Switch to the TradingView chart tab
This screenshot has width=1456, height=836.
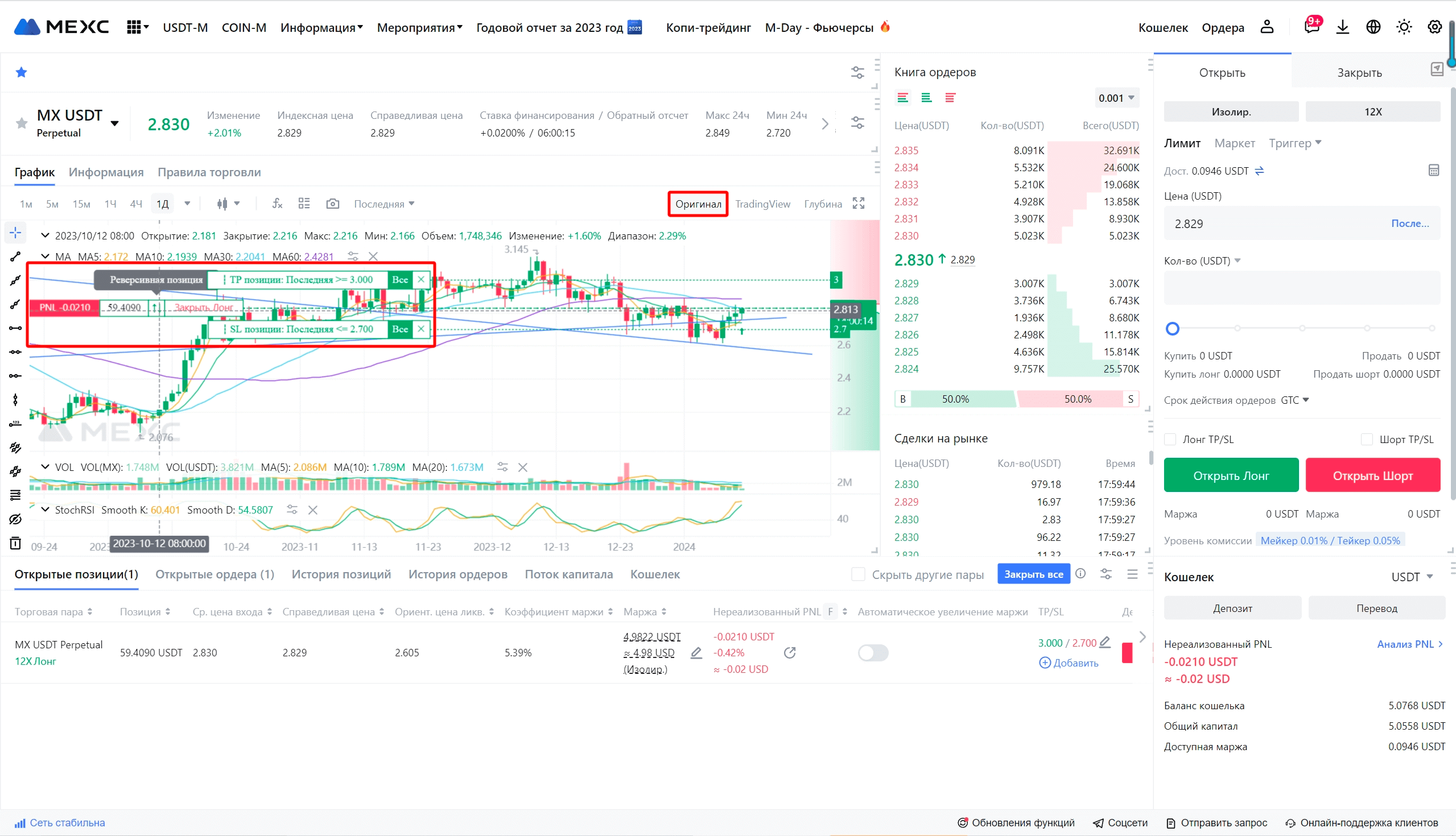pos(762,204)
